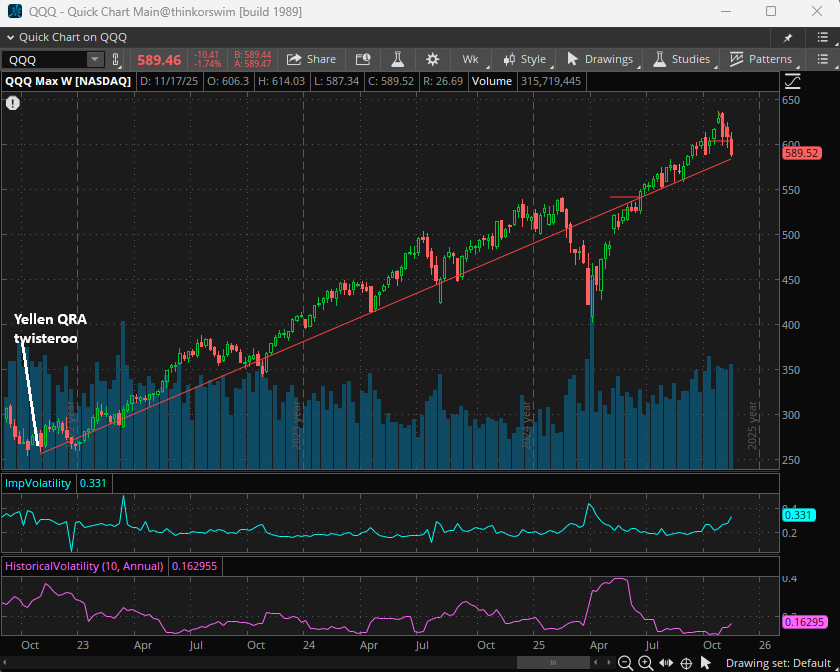This screenshot has height=672, width=840.
Task: Click the crosshair target icon
Action: (686, 663)
